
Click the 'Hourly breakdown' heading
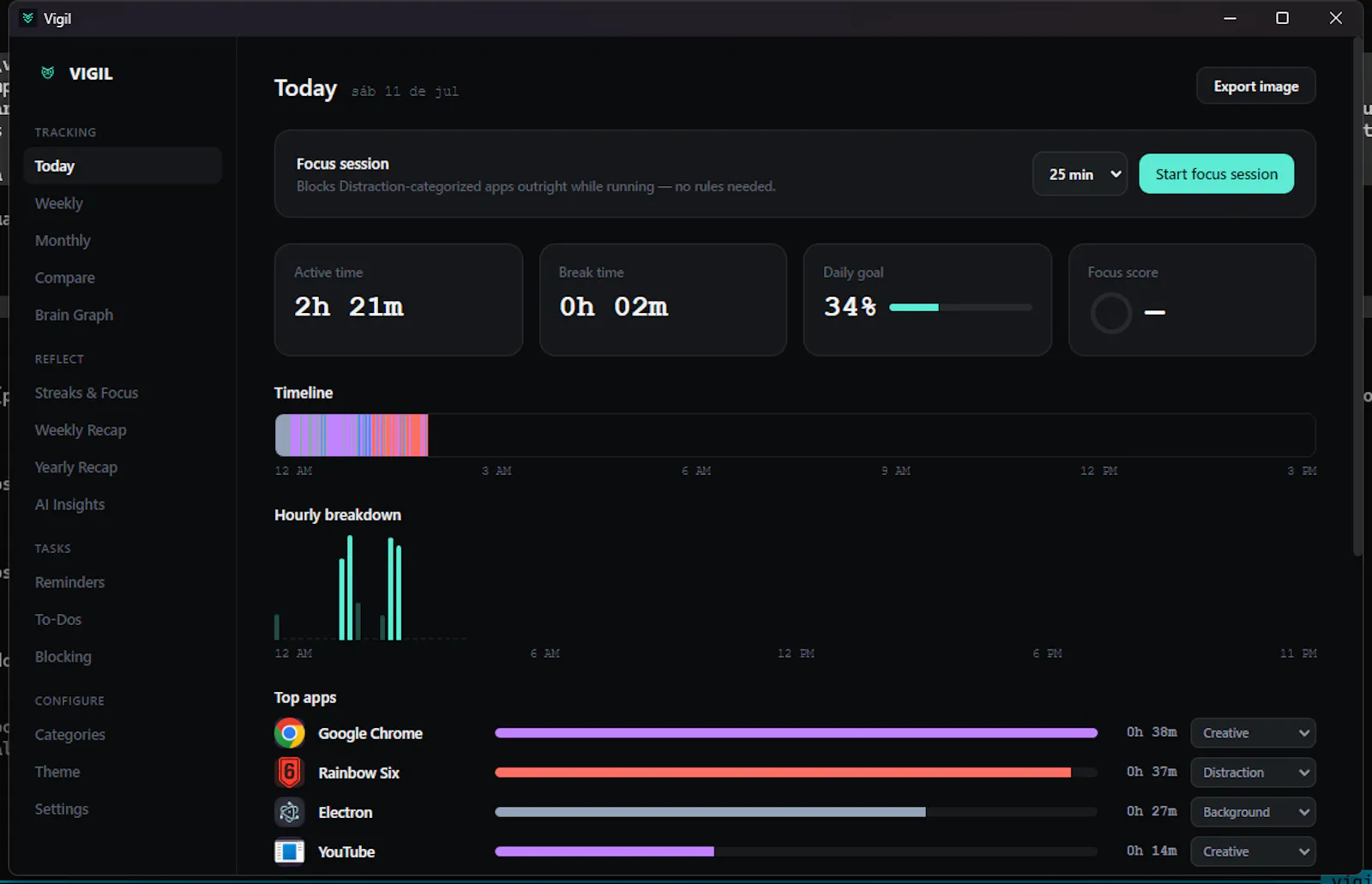[x=338, y=514]
